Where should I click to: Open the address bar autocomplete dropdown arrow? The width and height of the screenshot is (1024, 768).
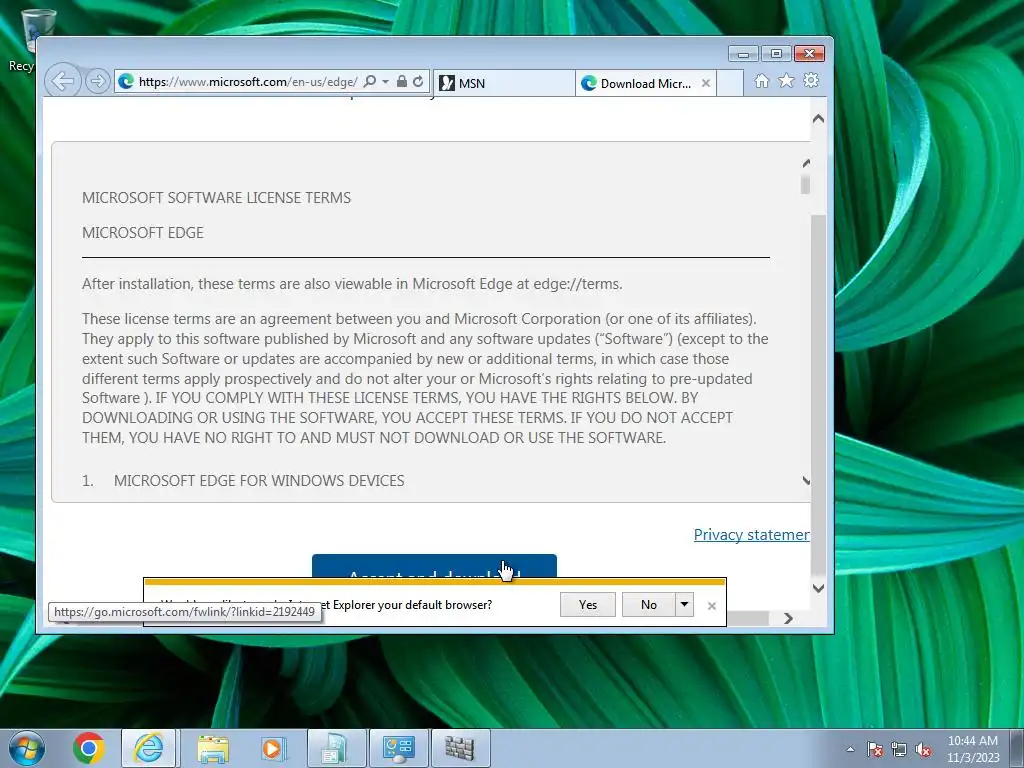(x=385, y=82)
